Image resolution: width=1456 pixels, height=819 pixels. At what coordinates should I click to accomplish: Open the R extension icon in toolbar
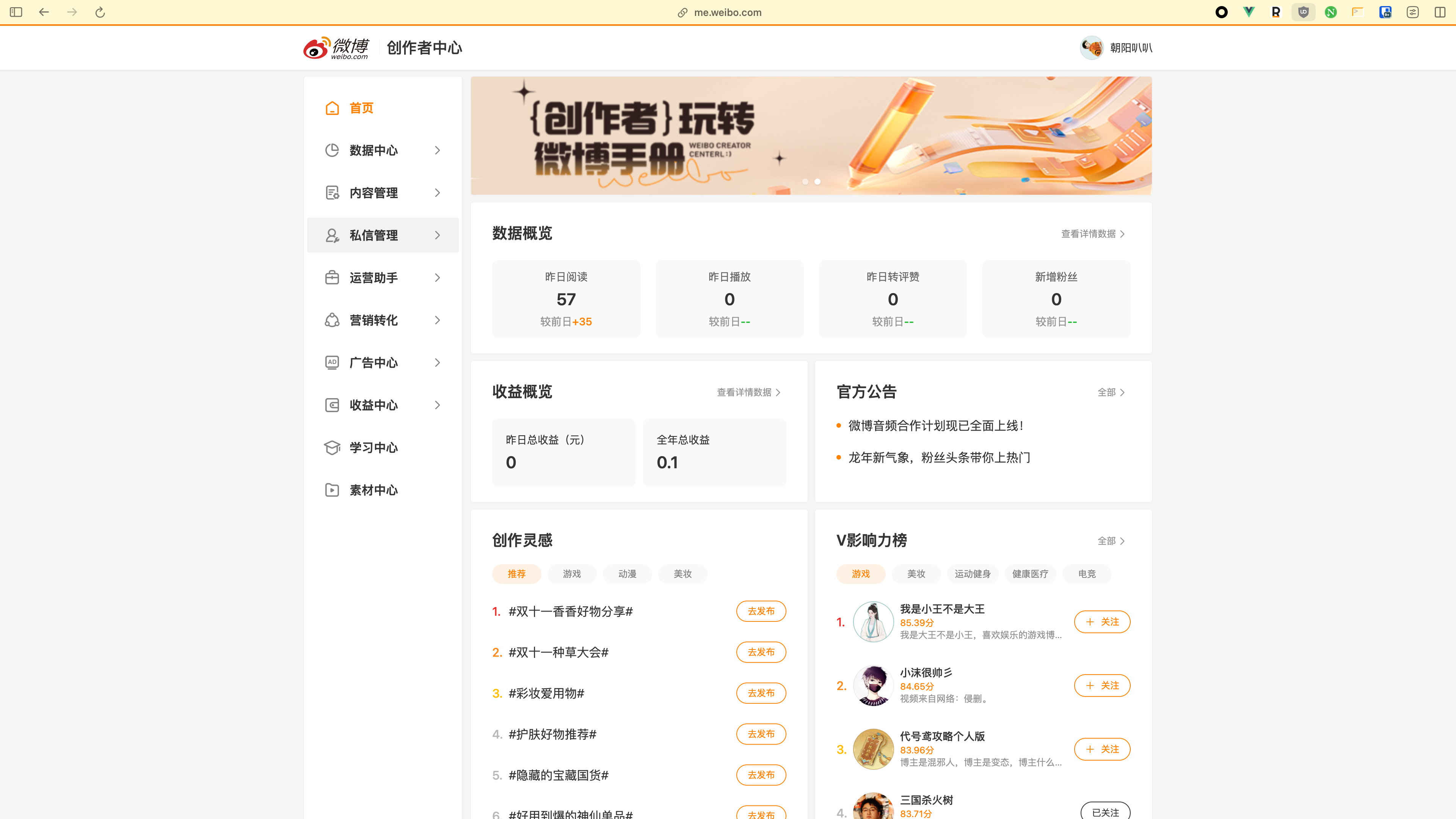[1276, 12]
